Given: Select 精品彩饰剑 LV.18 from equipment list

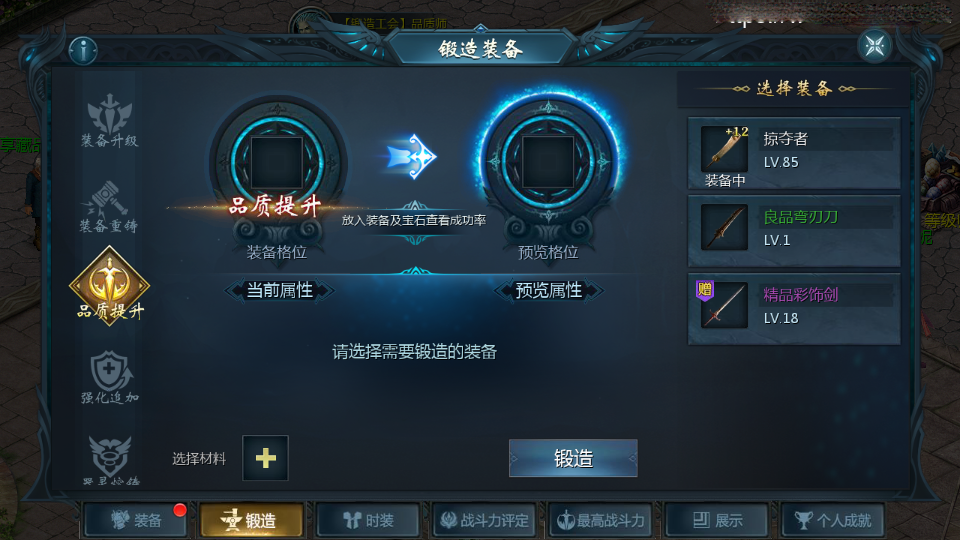Looking at the screenshot, I should click(794, 309).
